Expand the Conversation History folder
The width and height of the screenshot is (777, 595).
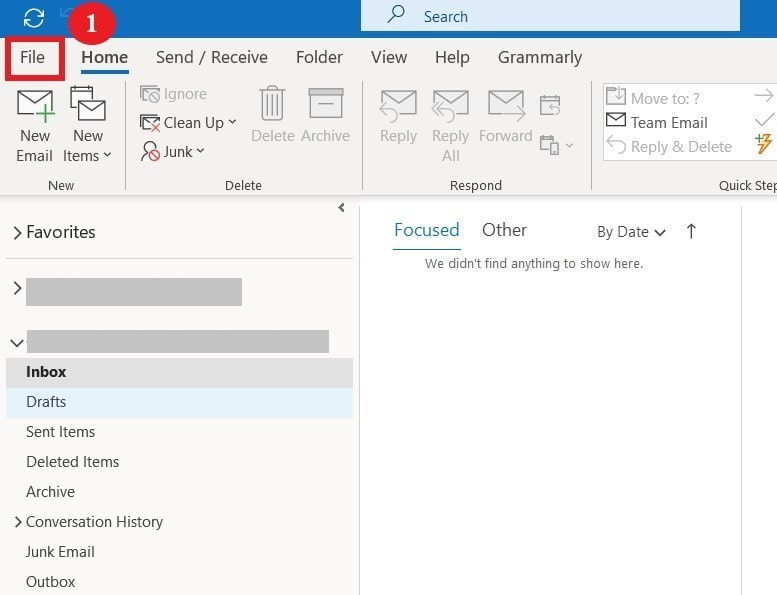[x=17, y=522]
